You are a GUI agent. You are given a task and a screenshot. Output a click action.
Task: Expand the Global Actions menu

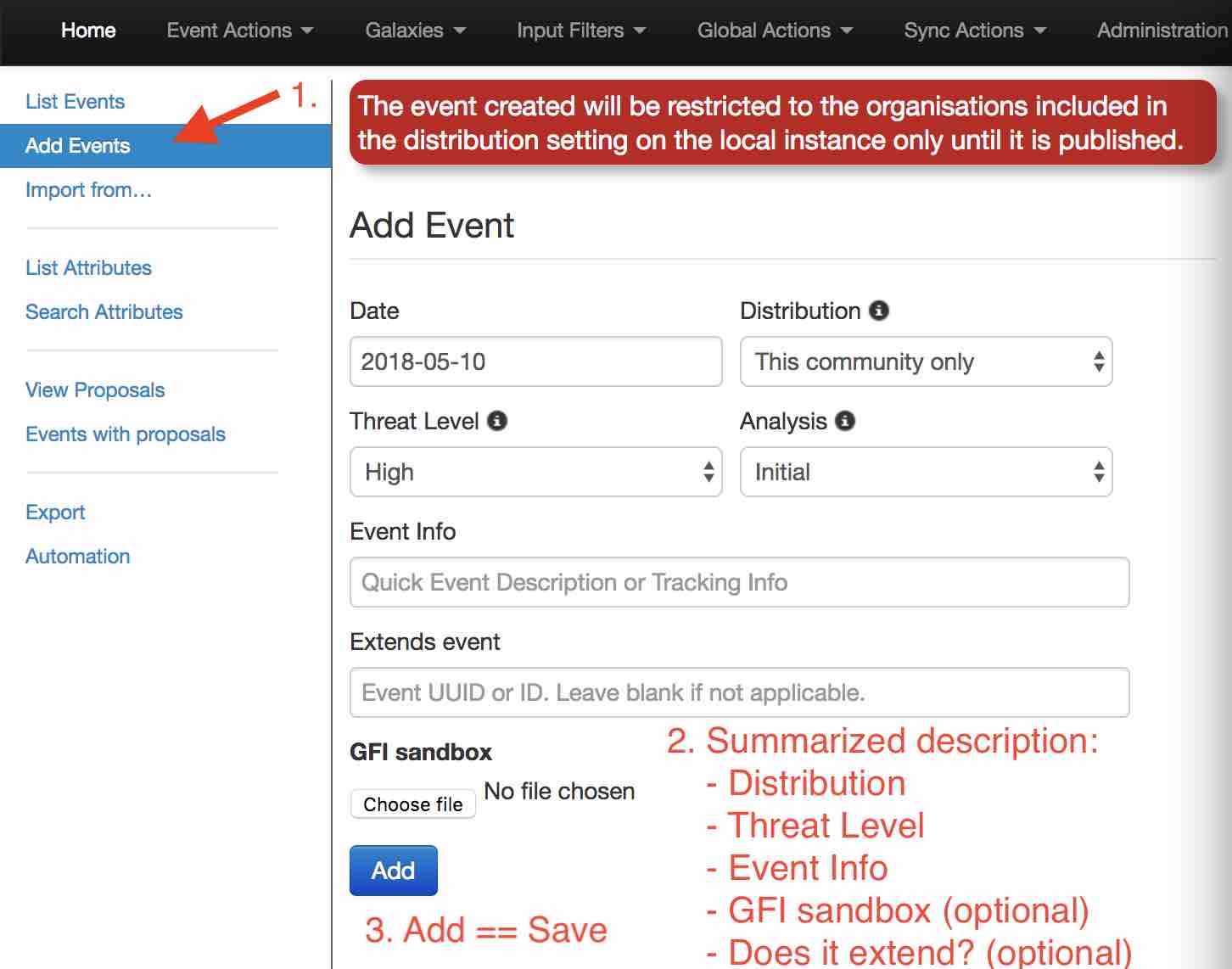coord(773,30)
